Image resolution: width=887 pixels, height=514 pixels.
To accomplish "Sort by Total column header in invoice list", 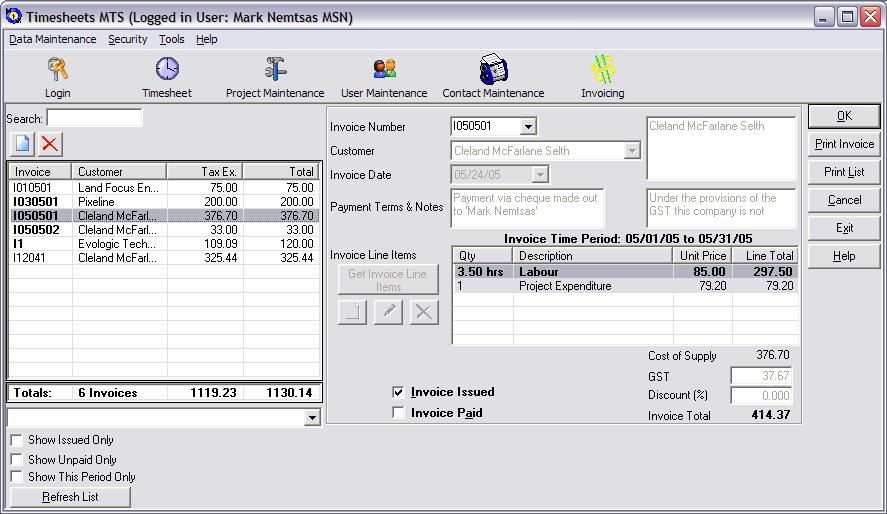I will point(282,171).
